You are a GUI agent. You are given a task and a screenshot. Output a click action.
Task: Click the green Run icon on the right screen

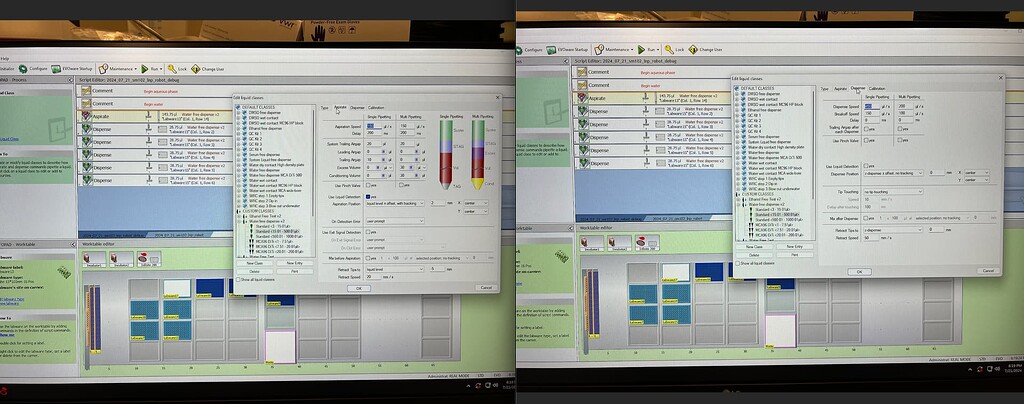pos(643,48)
